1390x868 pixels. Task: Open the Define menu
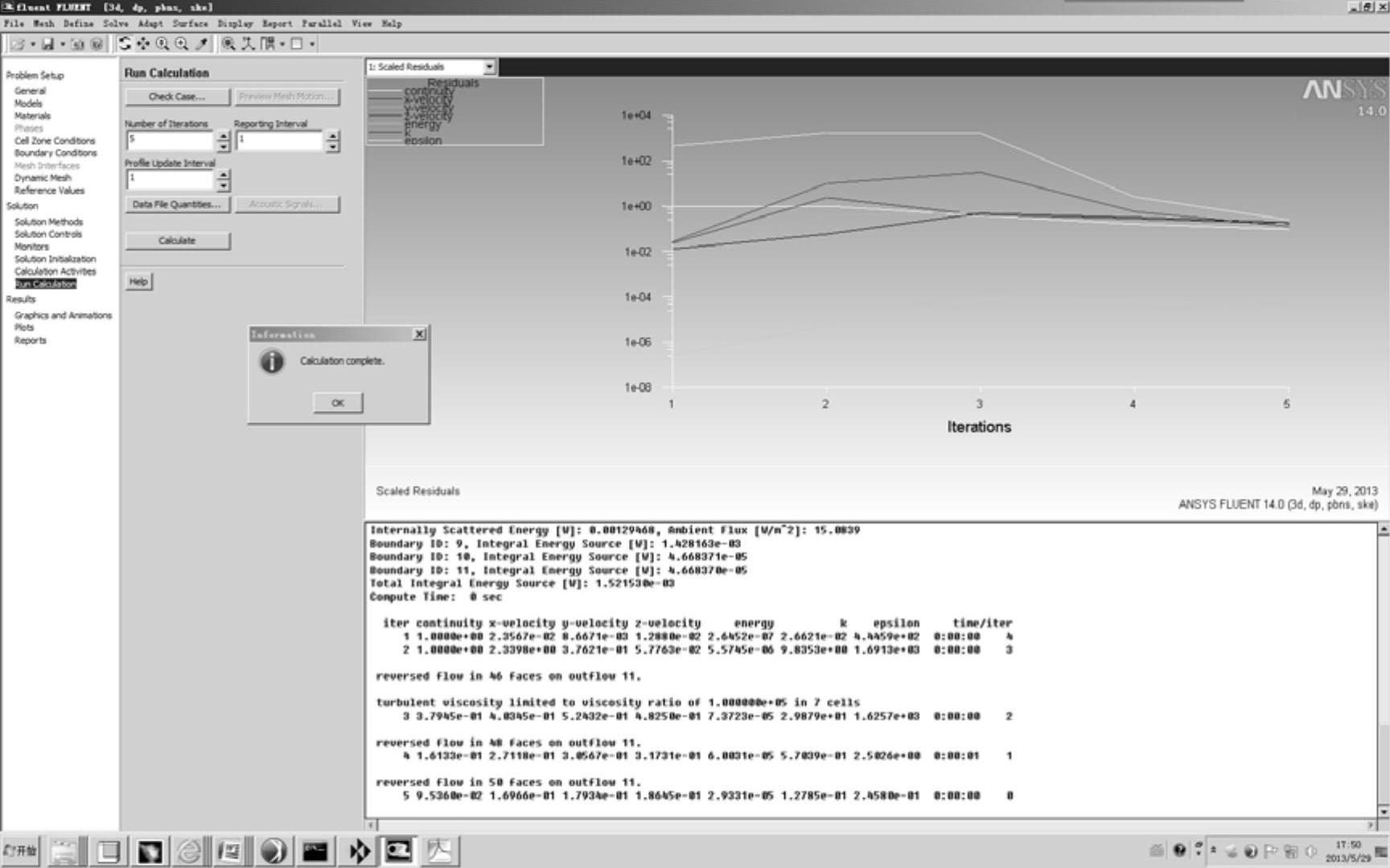[x=78, y=23]
